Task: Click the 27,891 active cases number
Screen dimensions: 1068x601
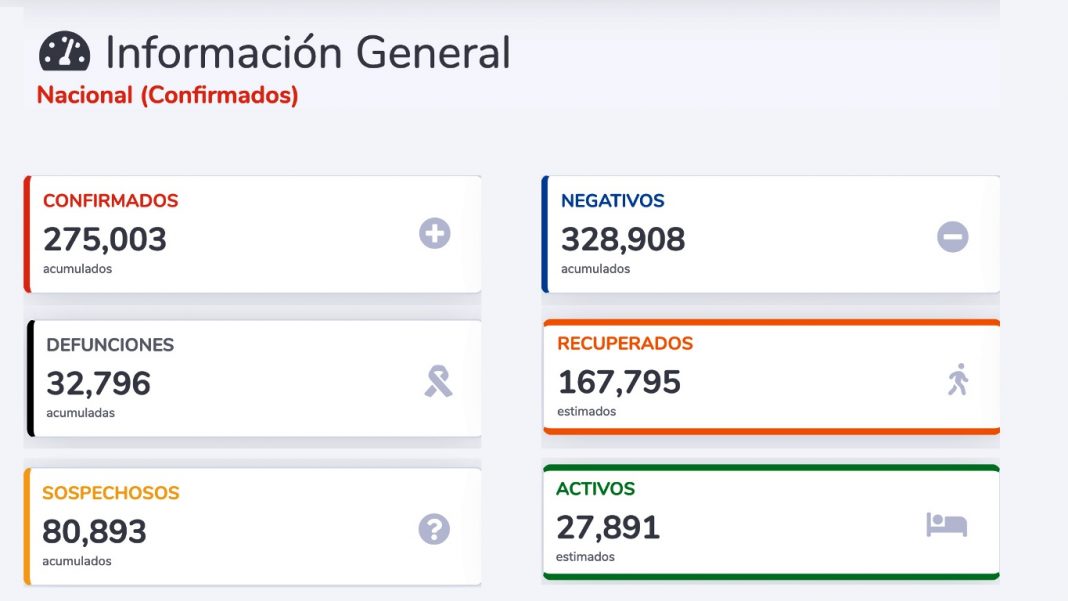Action: pos(608,527)
